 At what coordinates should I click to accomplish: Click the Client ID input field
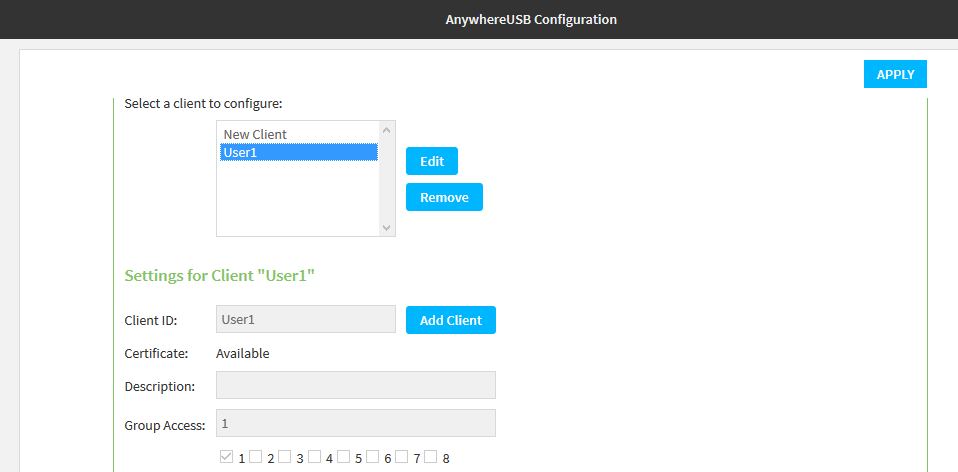coord(306,319)
